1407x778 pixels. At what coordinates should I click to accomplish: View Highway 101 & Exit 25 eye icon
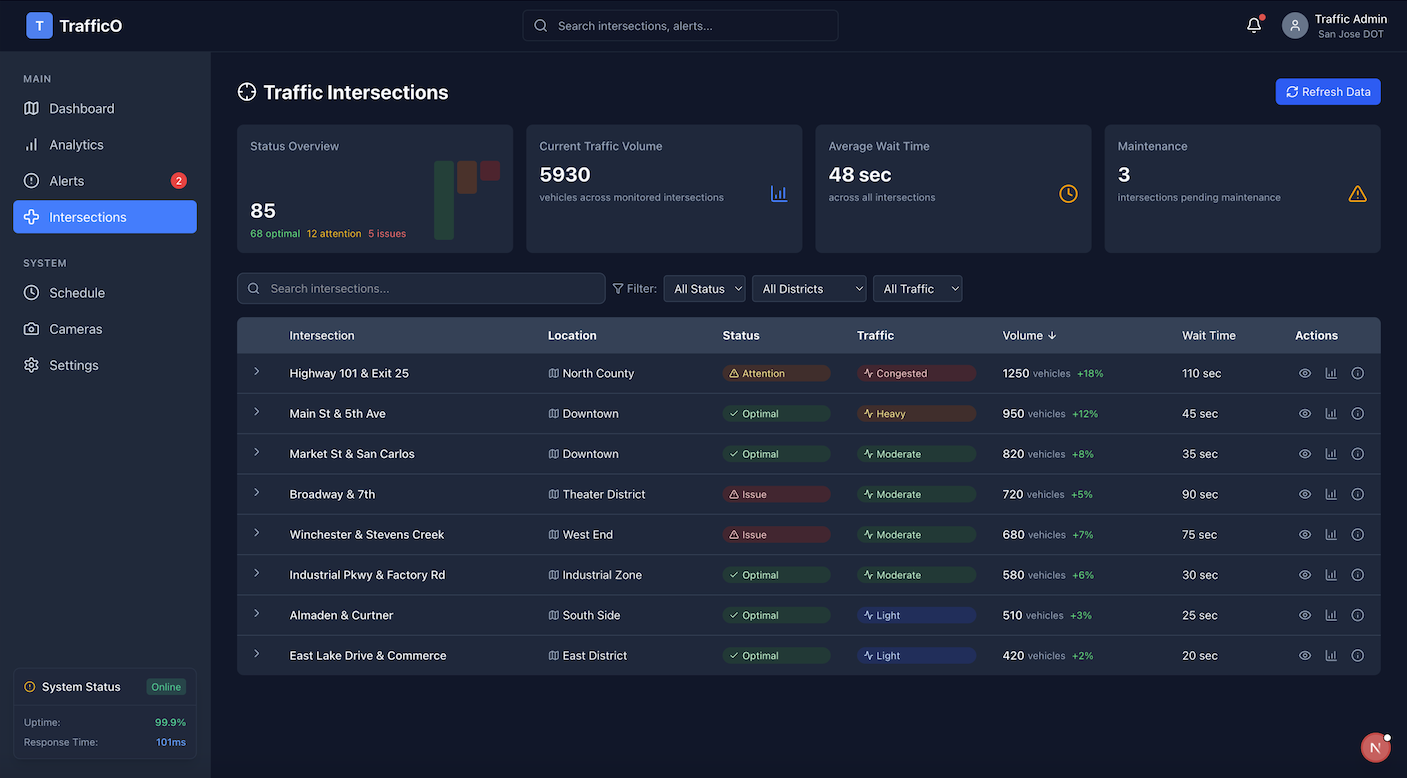(1305, 373)
